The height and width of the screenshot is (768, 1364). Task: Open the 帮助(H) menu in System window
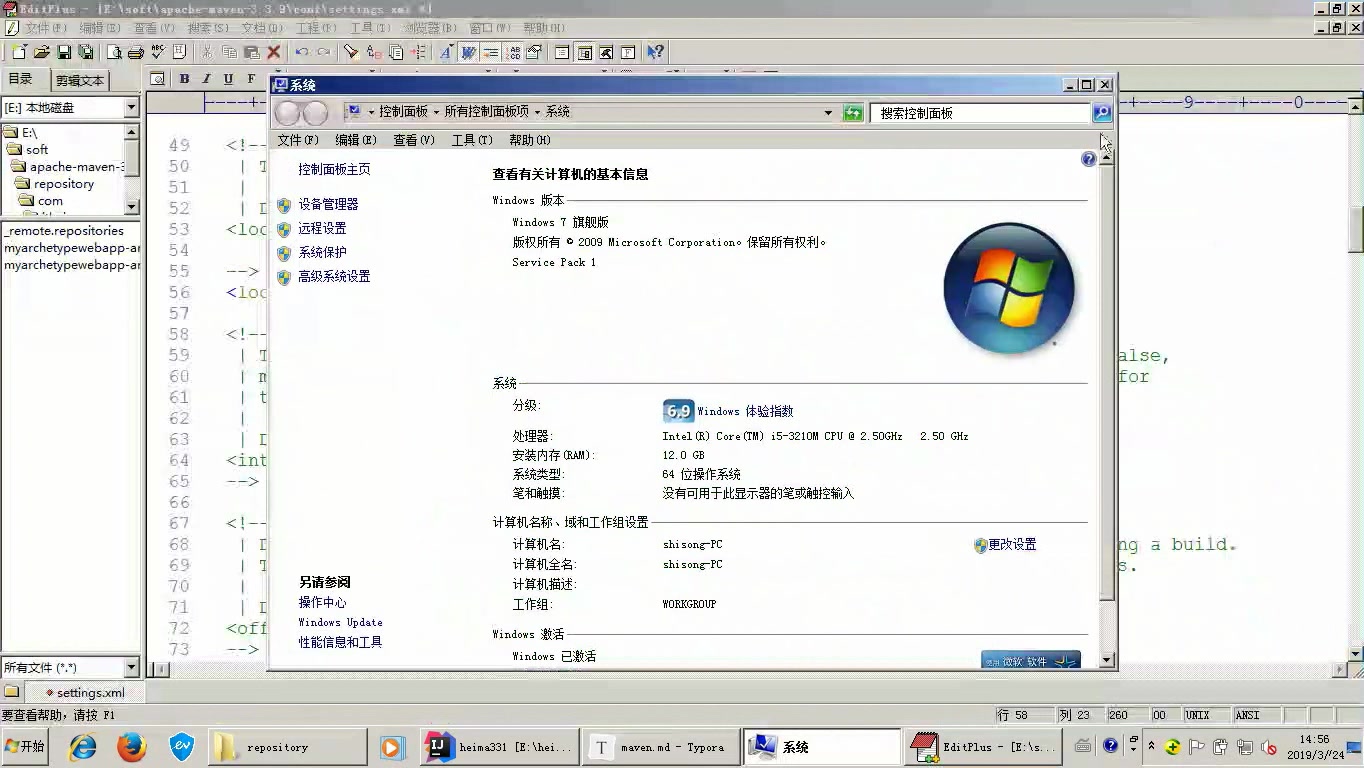530,140
